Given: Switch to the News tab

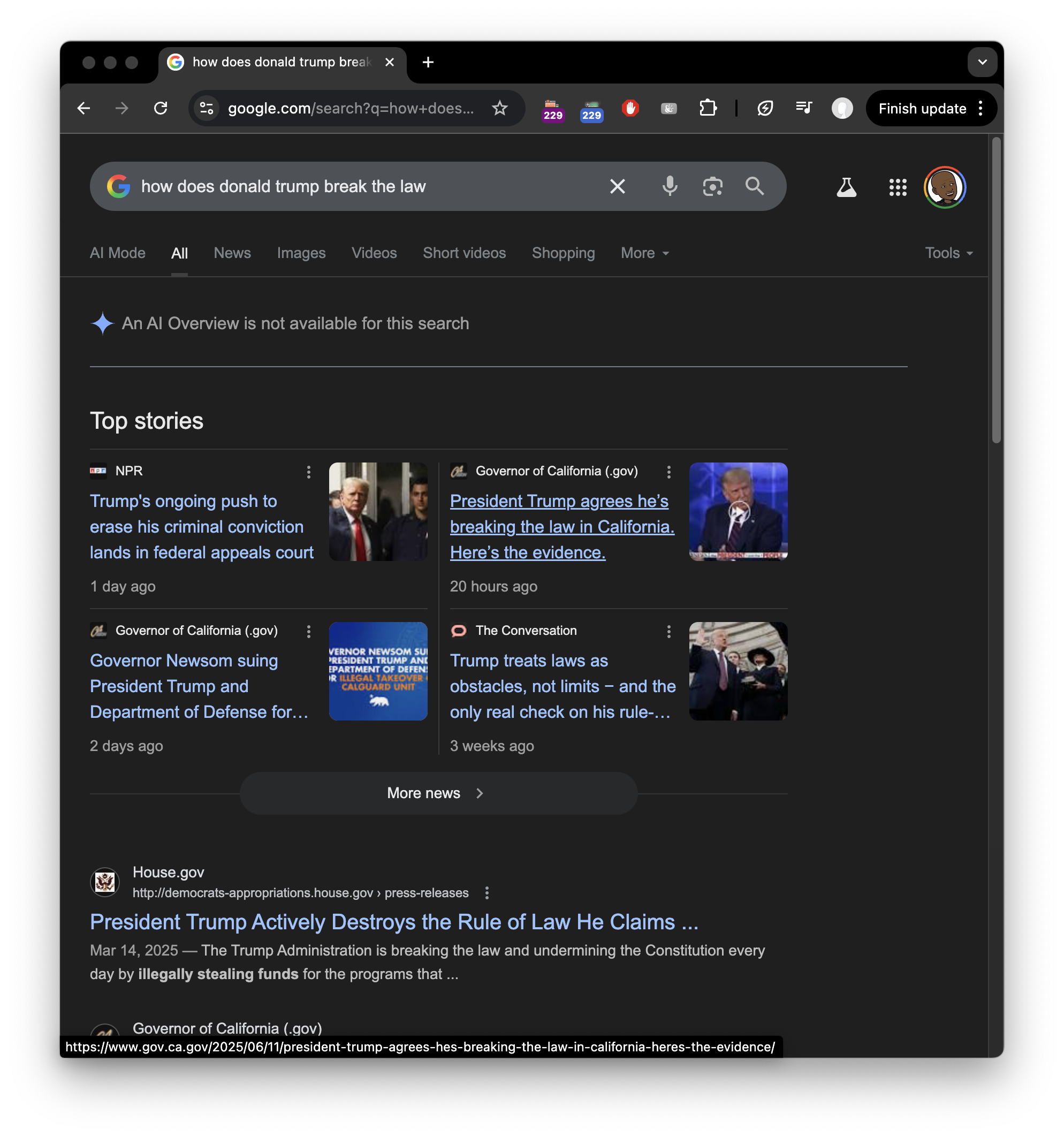Looking at the screenshot, I should 232,253.
